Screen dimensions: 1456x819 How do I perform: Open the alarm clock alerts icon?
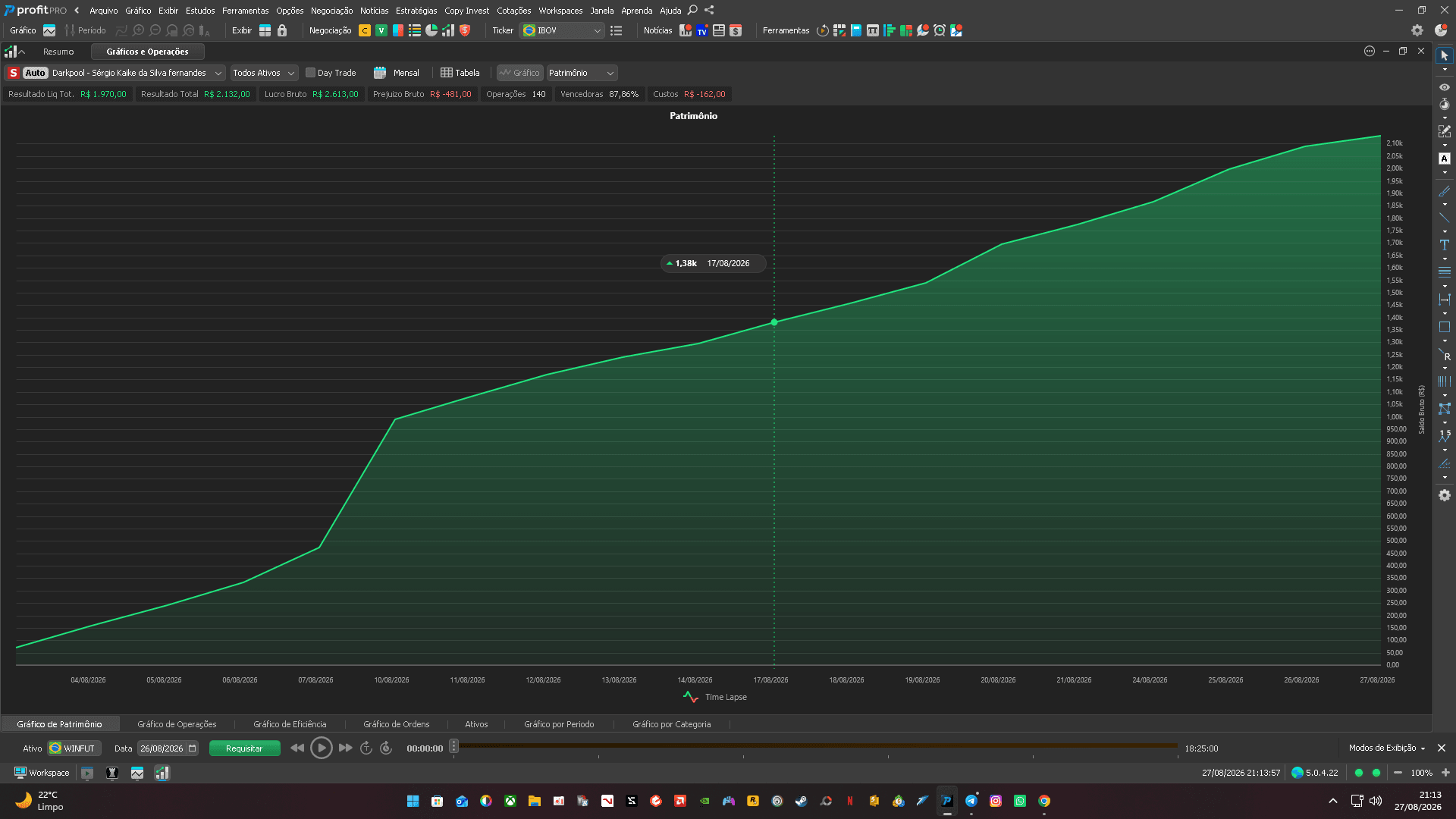(940, 30)
